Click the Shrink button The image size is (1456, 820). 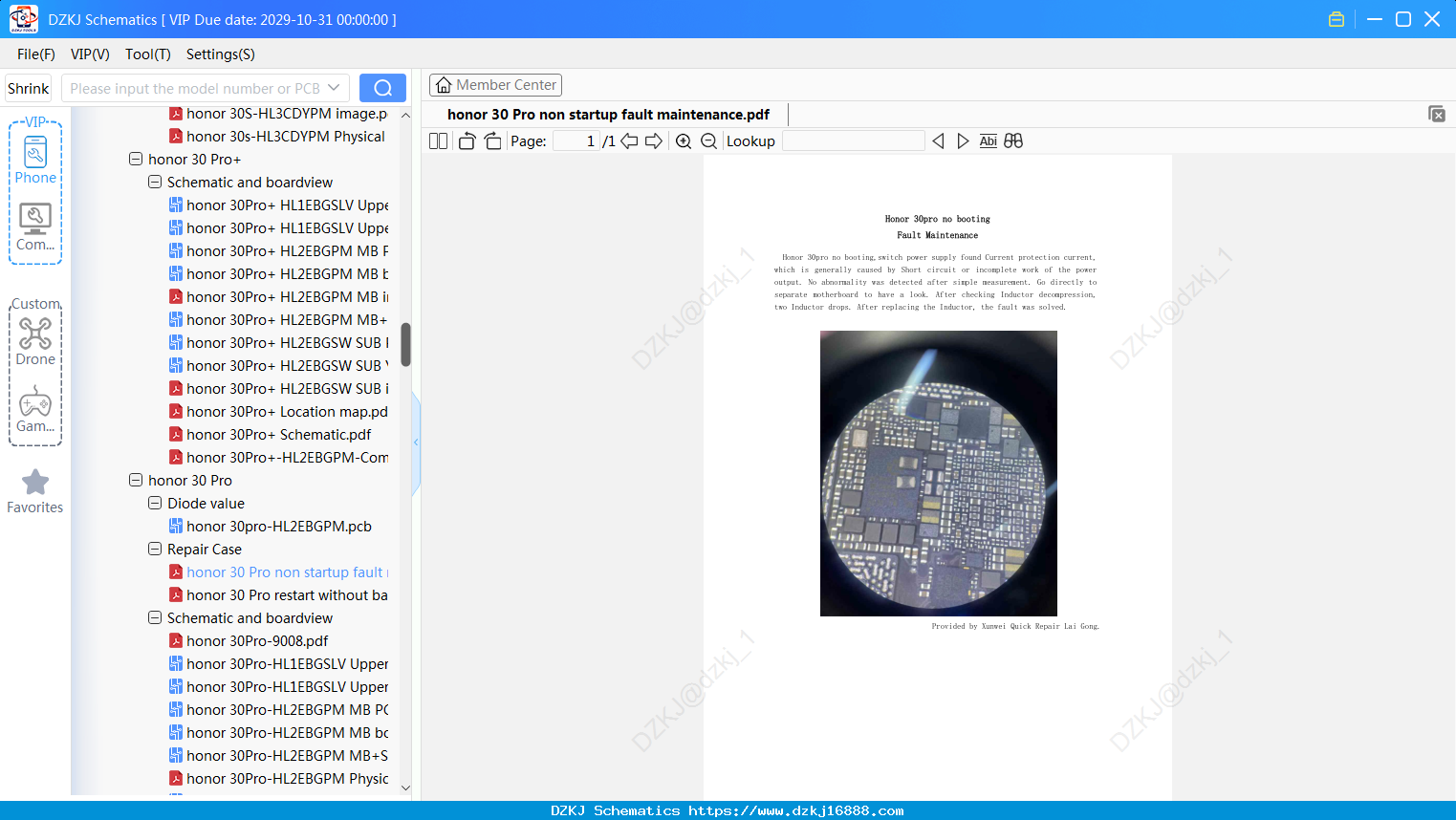(28, 88)
